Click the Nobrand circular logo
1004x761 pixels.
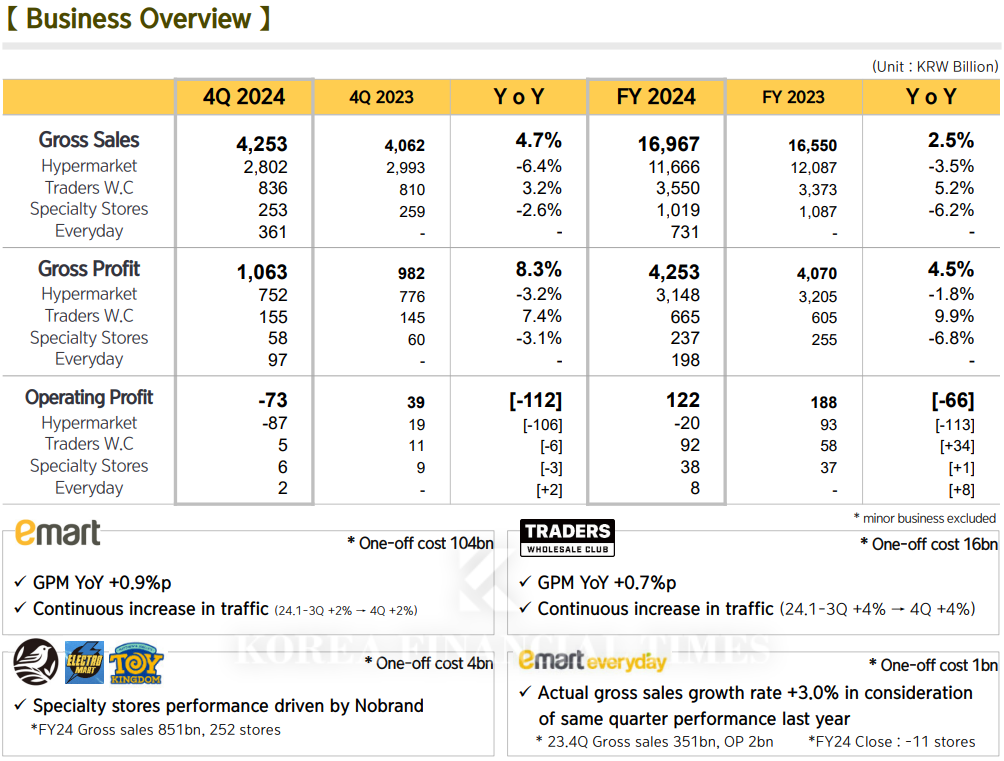36,663
